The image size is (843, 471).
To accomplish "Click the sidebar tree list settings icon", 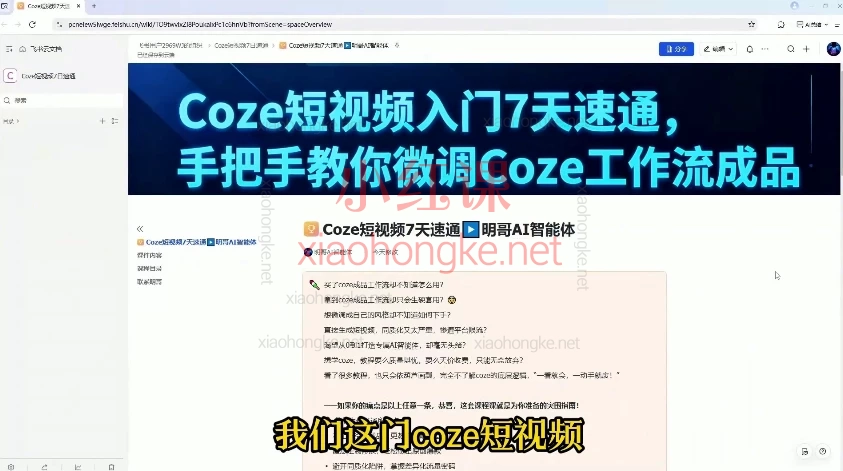I will (115, 121).
